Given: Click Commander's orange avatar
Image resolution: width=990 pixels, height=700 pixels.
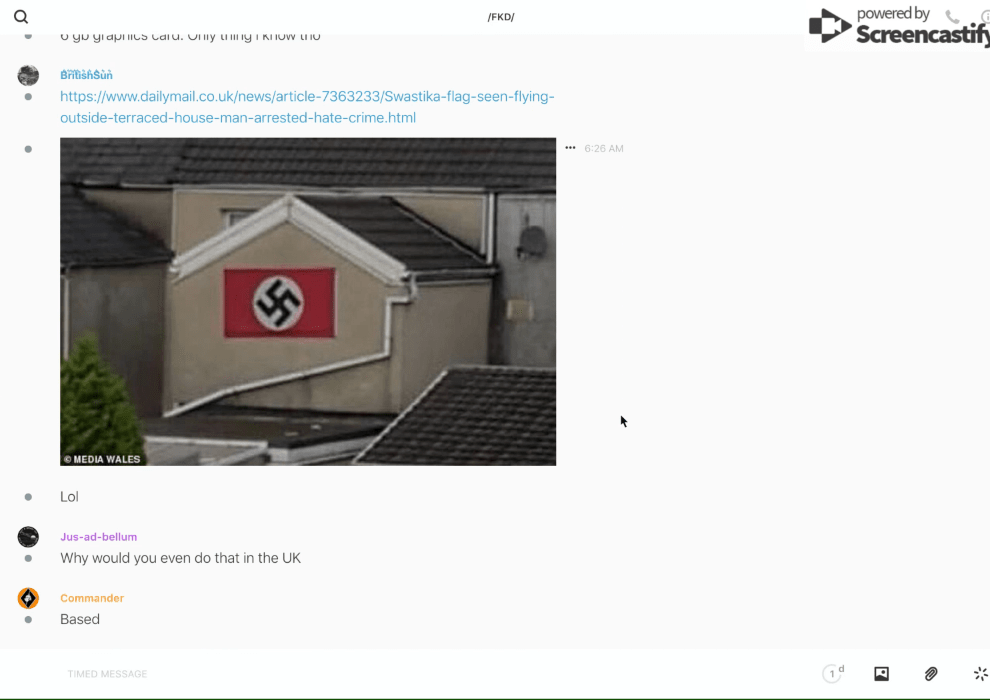Looking at the screenshot, I should coord(28,598).
